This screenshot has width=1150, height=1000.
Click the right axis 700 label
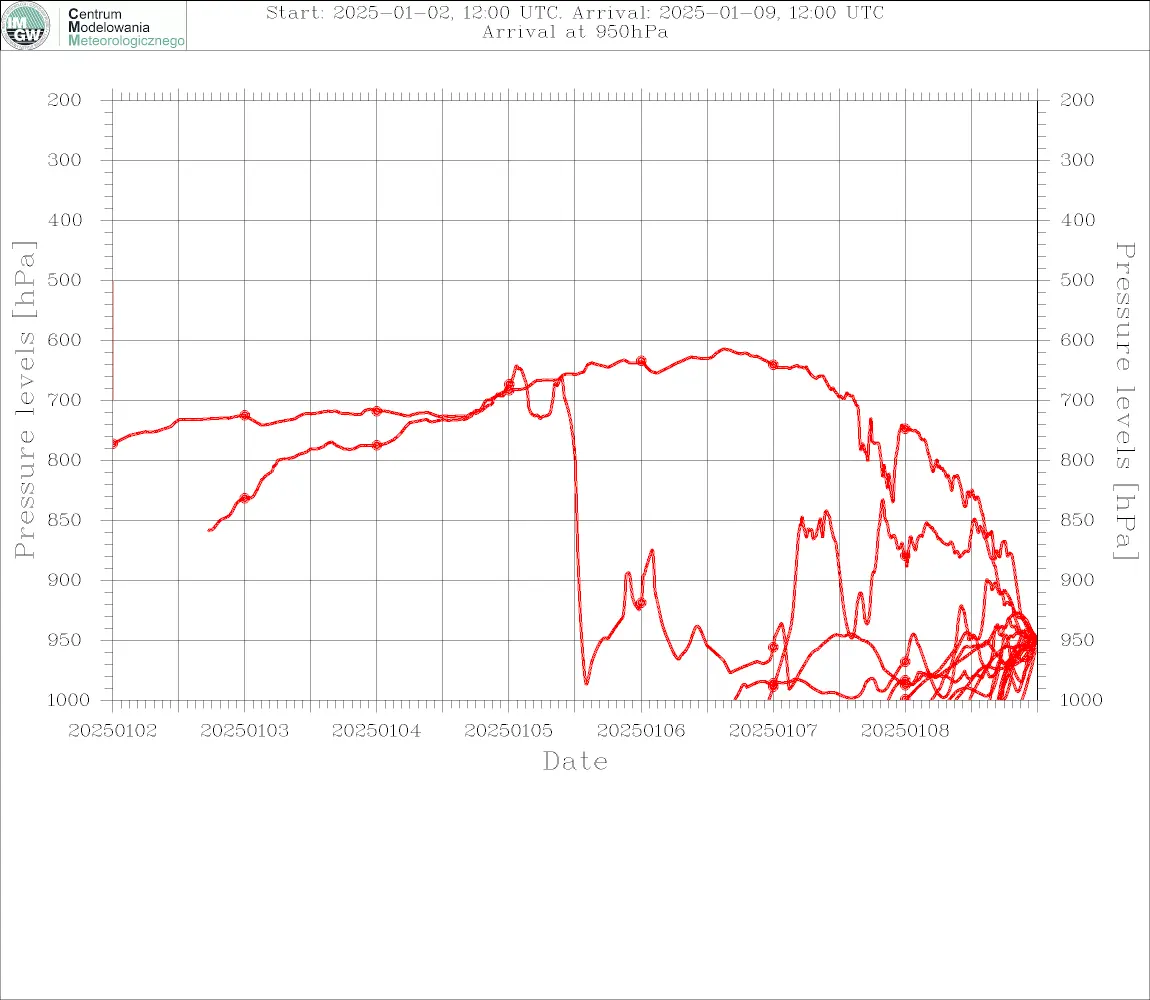pyautogui.click(x=1077, y=401)
